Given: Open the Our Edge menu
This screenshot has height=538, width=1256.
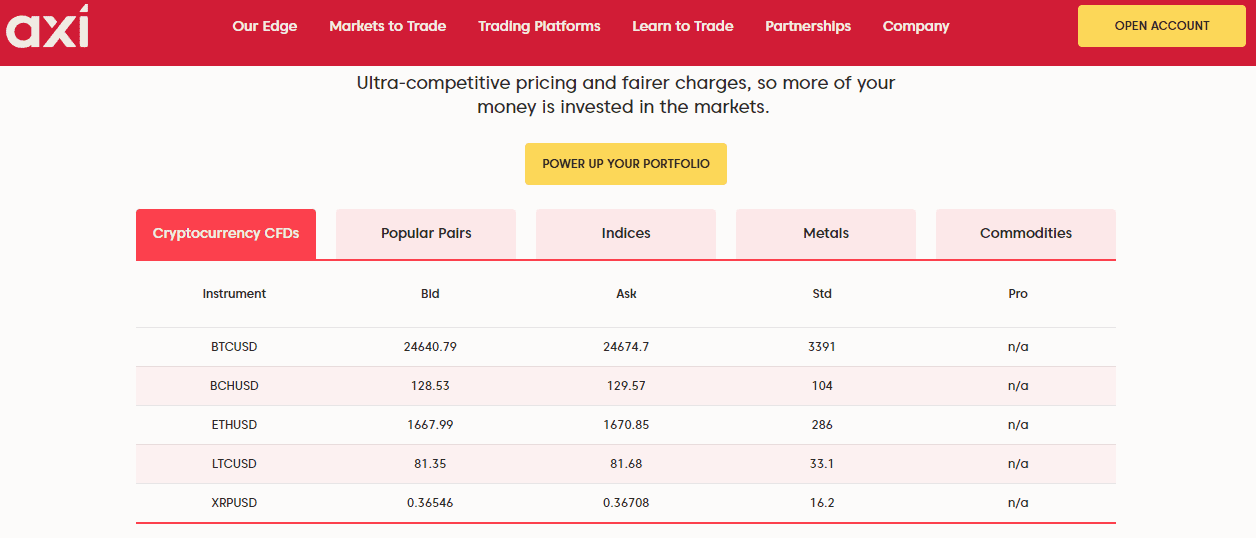Looking at the screenshot, I should click(x=265, y=26).
